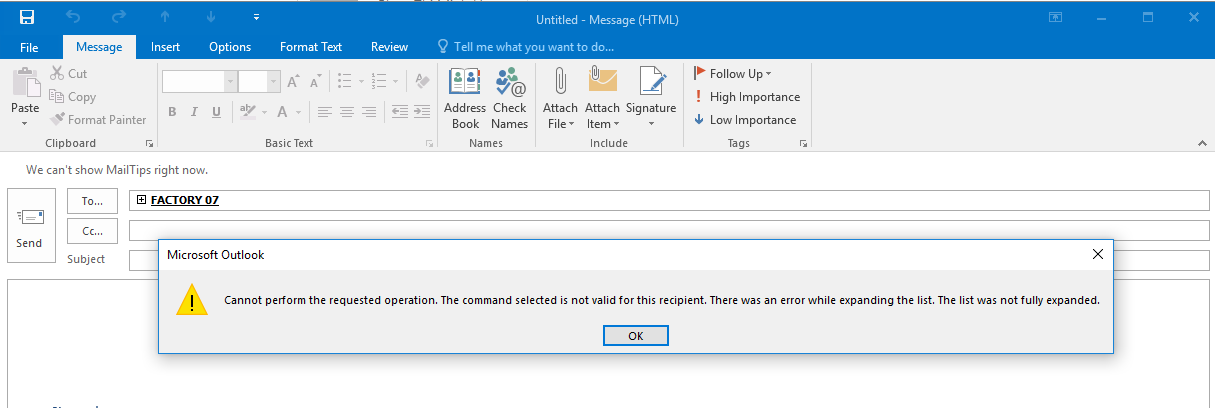This screenshot has height=408, width=1215.
Task: Shrink the font size
Action: coord(314,82)
